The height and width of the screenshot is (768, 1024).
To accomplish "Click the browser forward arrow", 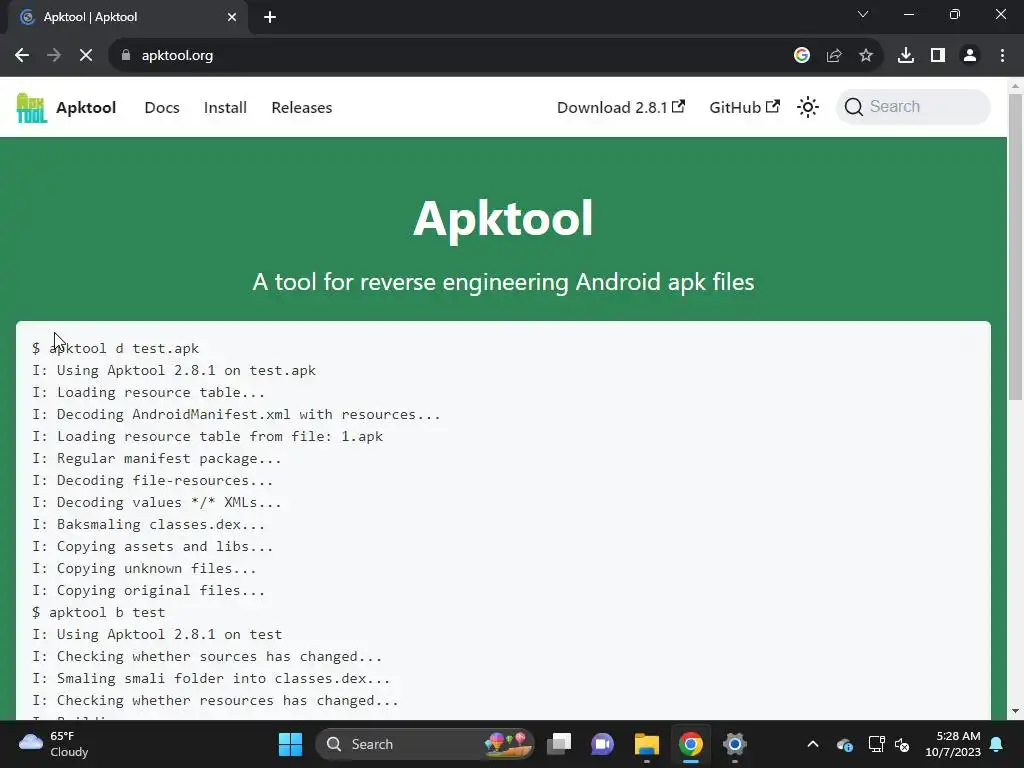I will (54, 56).
